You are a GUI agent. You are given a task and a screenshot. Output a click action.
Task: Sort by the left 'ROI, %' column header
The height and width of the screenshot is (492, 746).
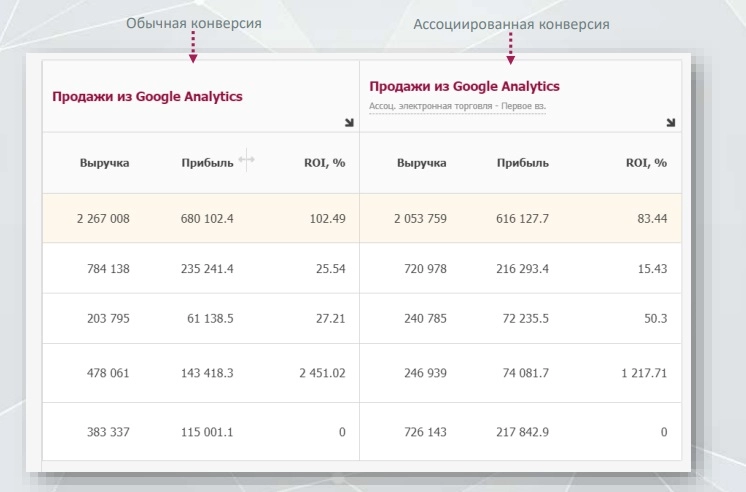pyautogui.click(x=324, y=163)
